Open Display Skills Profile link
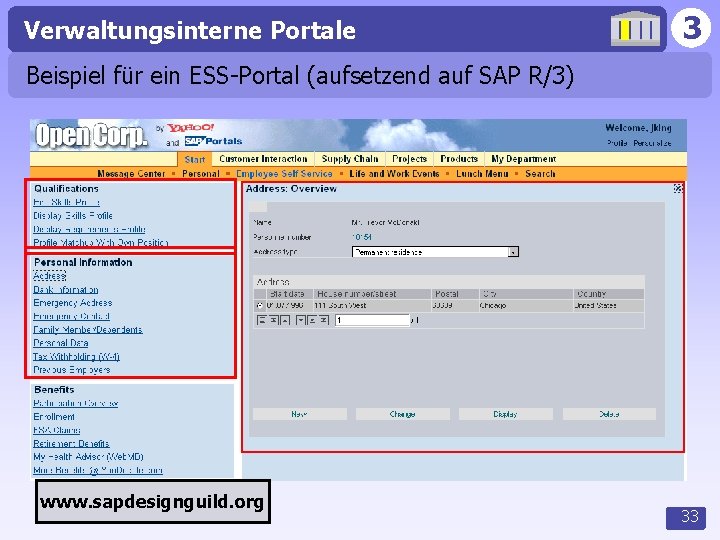720x540 pixels. click(x=73, y=216)
